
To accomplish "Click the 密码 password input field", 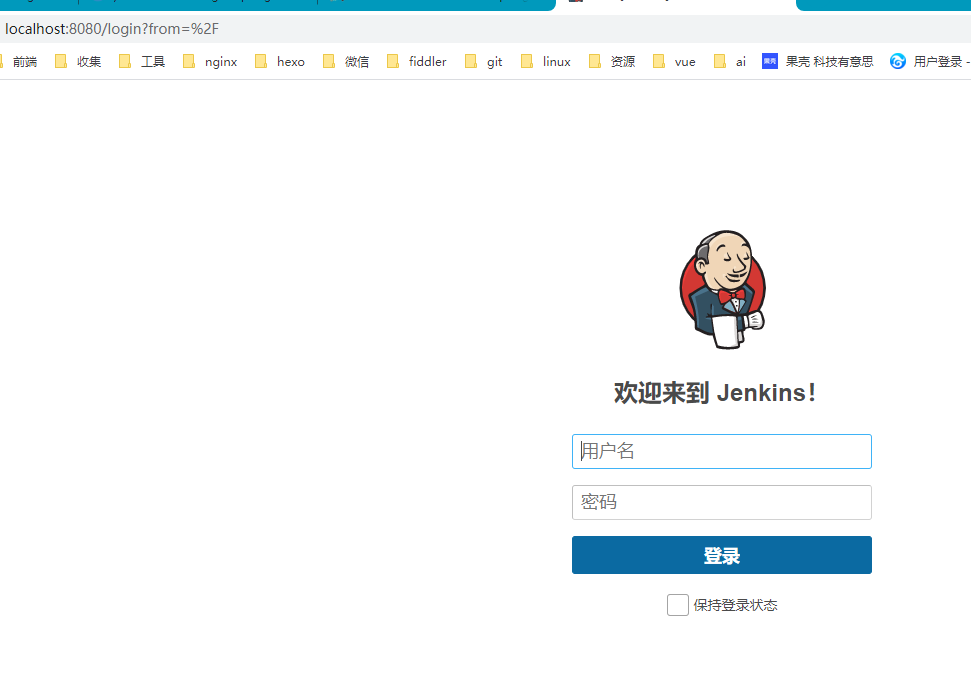I will click(721, 502).
